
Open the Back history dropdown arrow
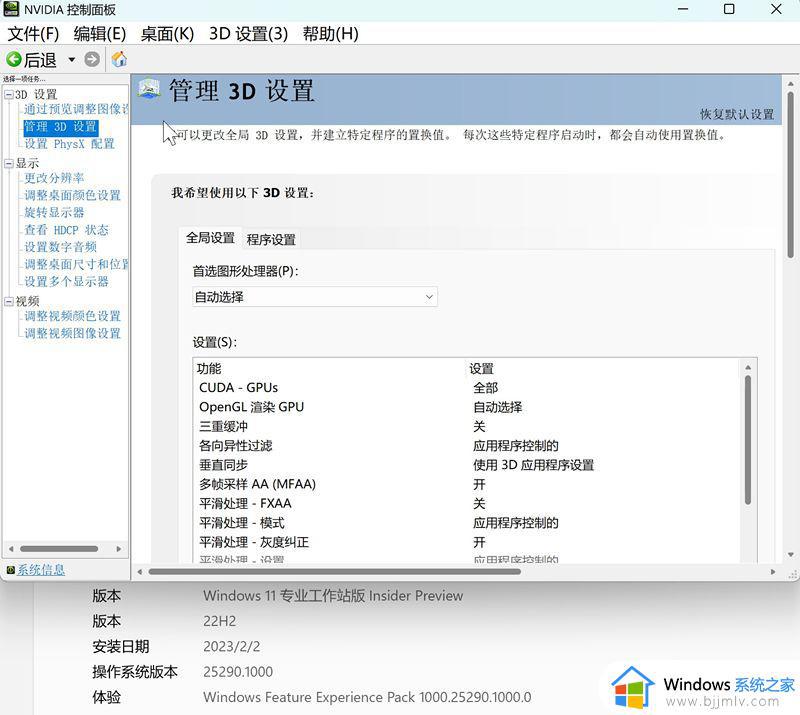point(71,60)
